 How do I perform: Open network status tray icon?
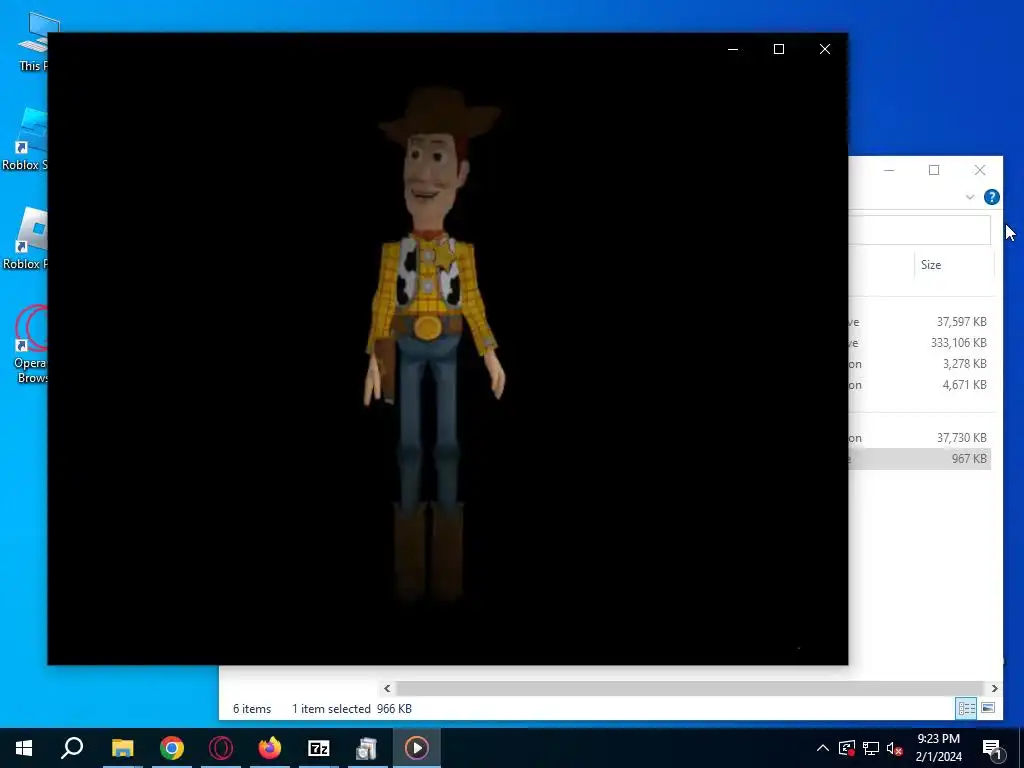point(871,748)
